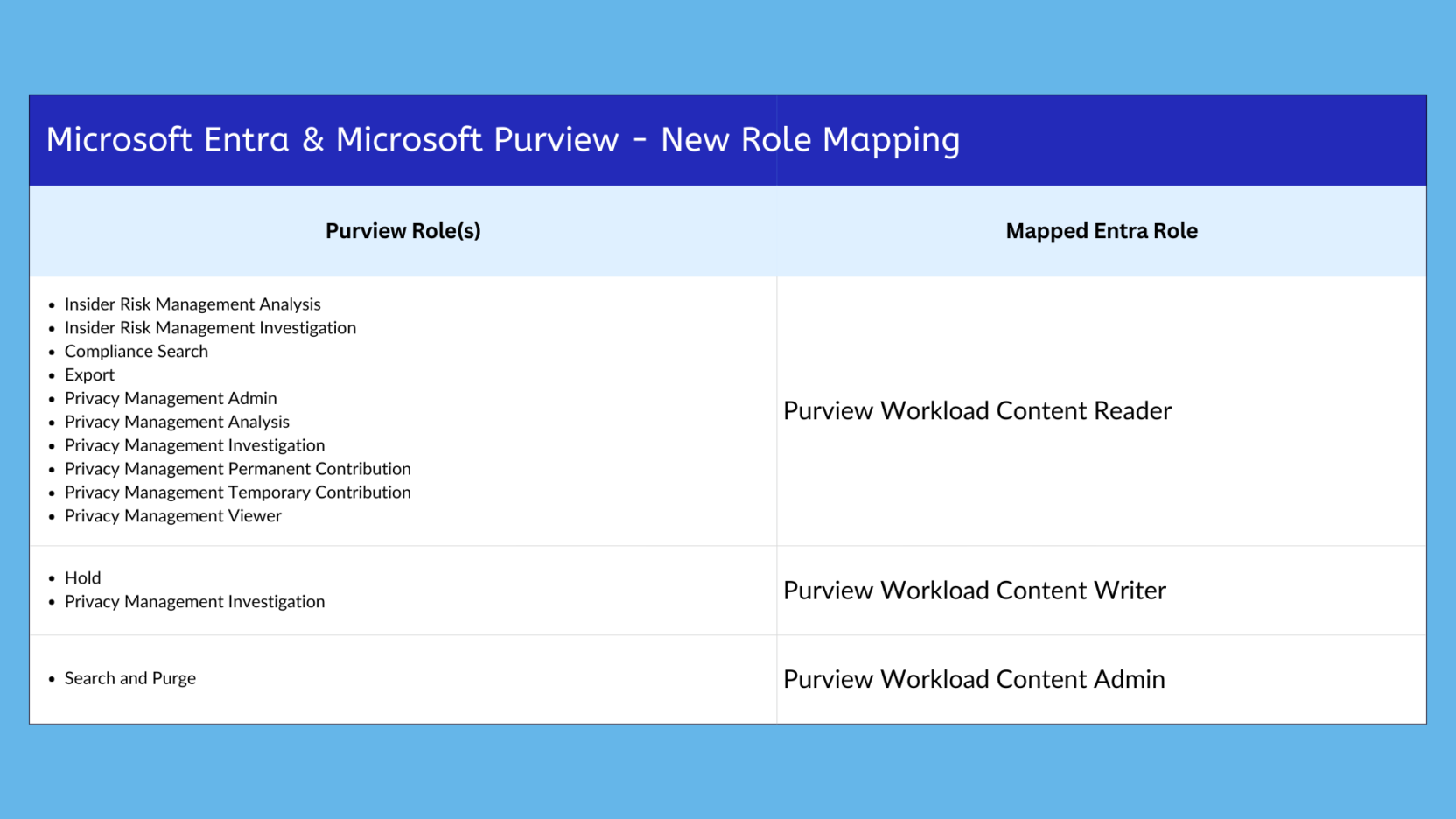Select the 'Hold' entry
1456x819 pixels.
point(82,578)
